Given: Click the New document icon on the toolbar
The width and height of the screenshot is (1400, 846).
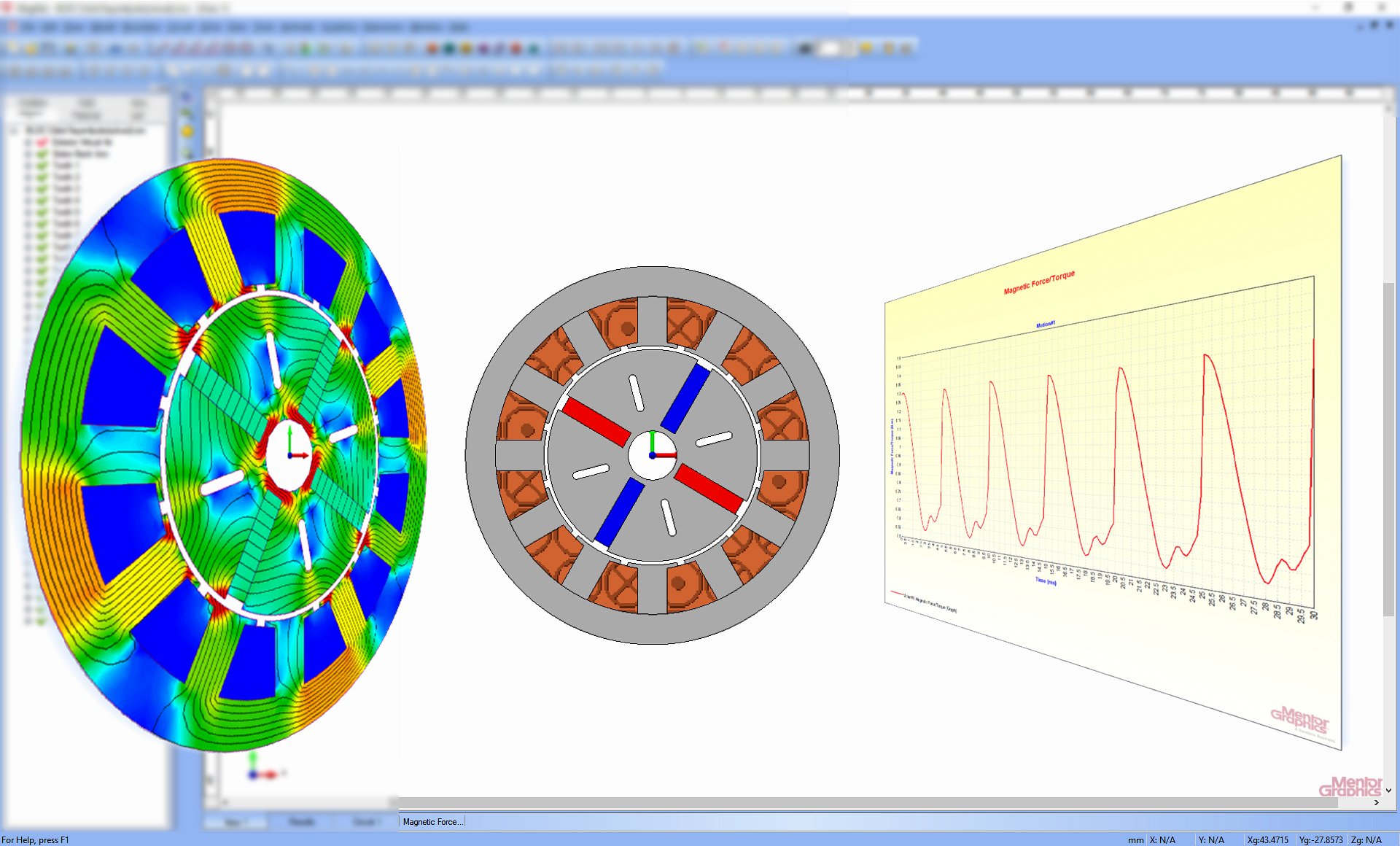Looking at the screenshot, I should [12, 51].
